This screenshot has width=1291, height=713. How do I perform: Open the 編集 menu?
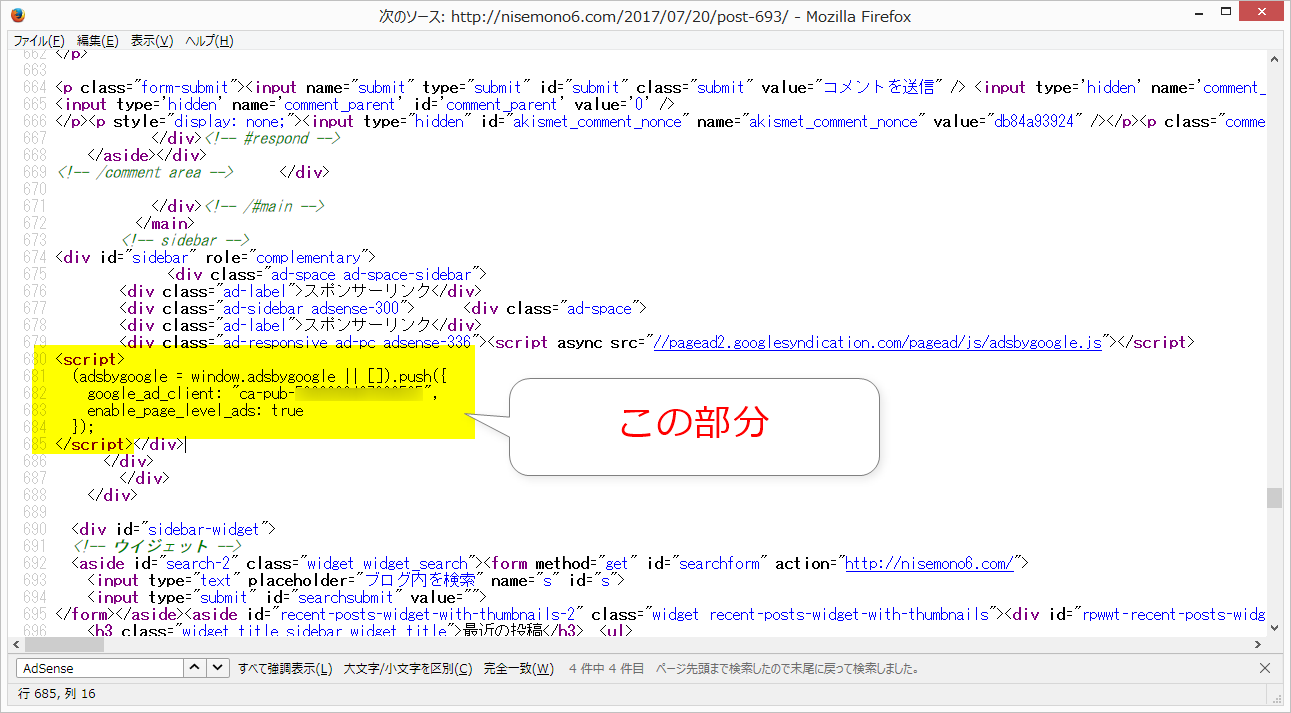[97, 41]
